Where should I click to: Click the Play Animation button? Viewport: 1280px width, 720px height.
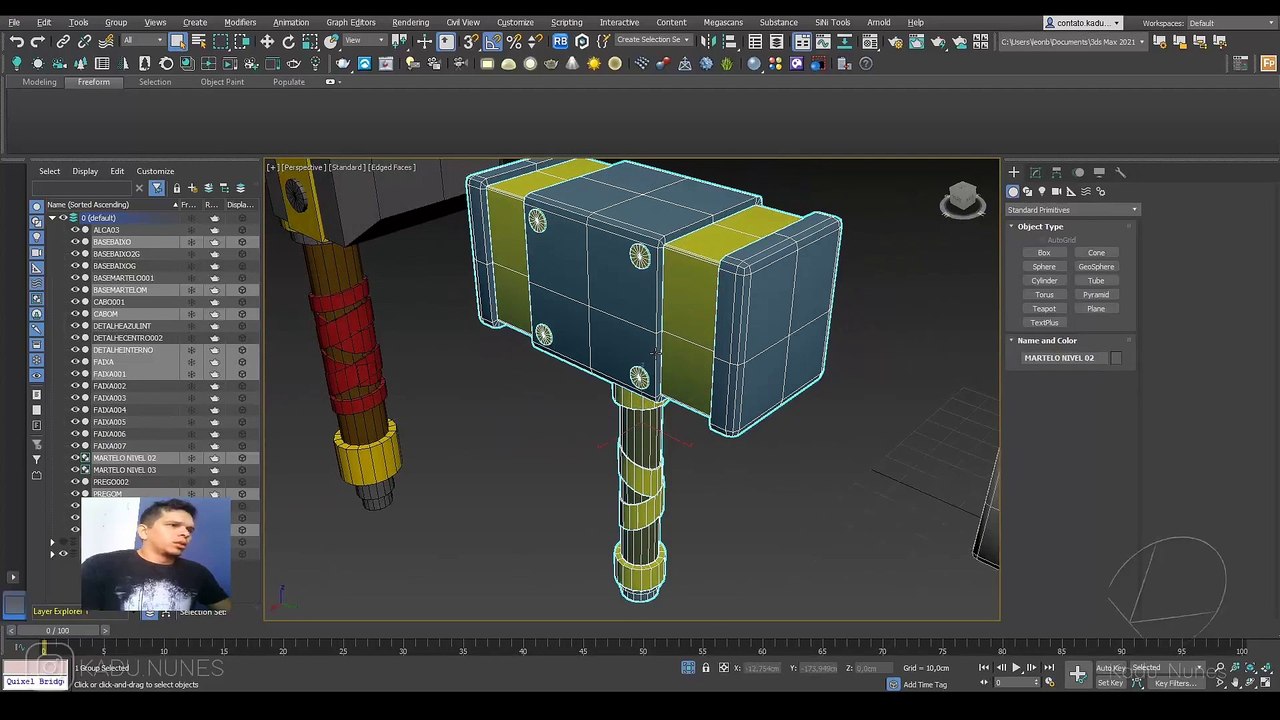tap(1016, 668)
